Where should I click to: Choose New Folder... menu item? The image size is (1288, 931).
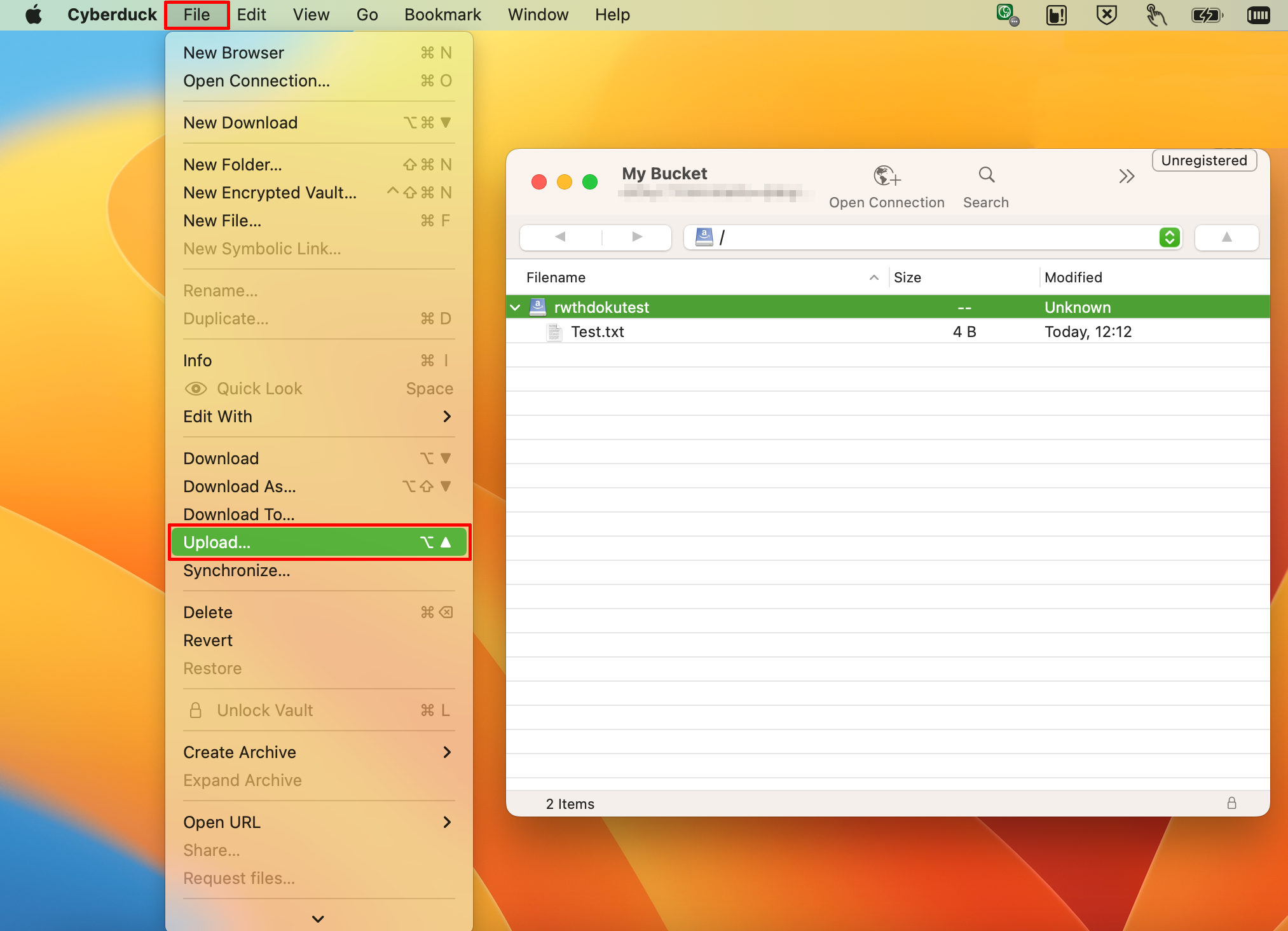pos(319,165)
